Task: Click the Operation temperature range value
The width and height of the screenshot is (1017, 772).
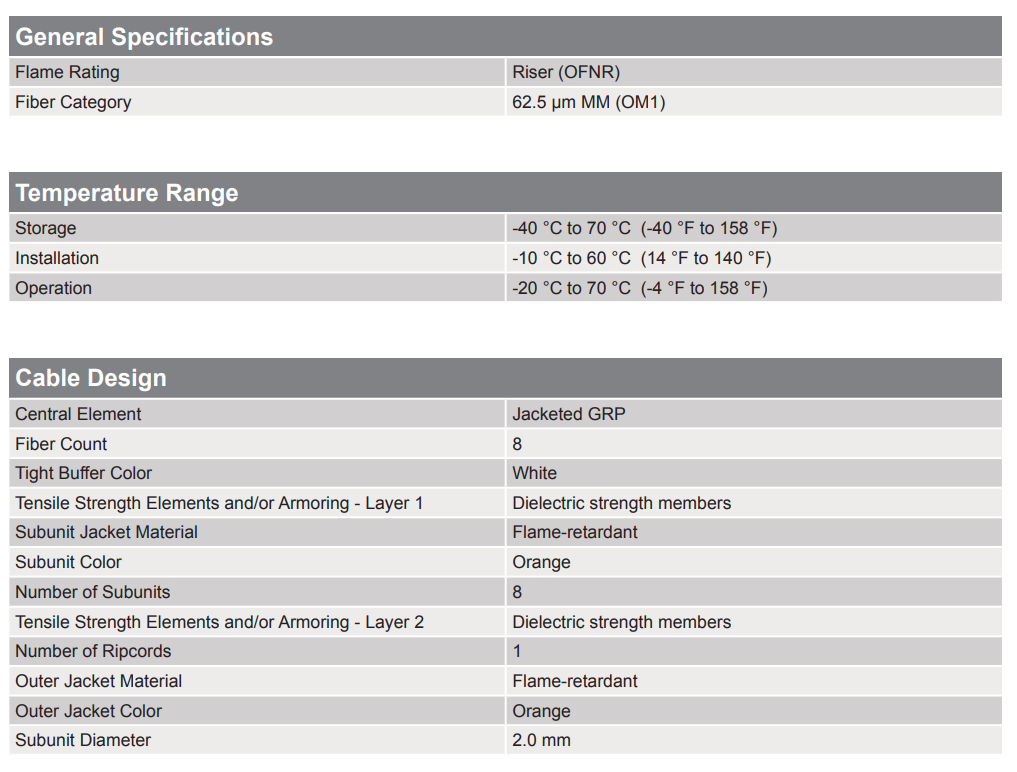Action: (x=639, y=288)
